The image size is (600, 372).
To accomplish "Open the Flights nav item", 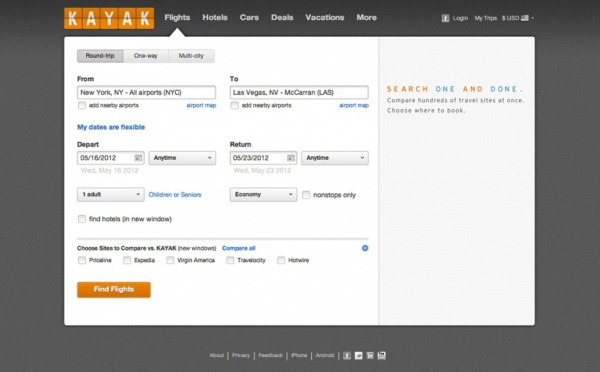I will [177, 18].
